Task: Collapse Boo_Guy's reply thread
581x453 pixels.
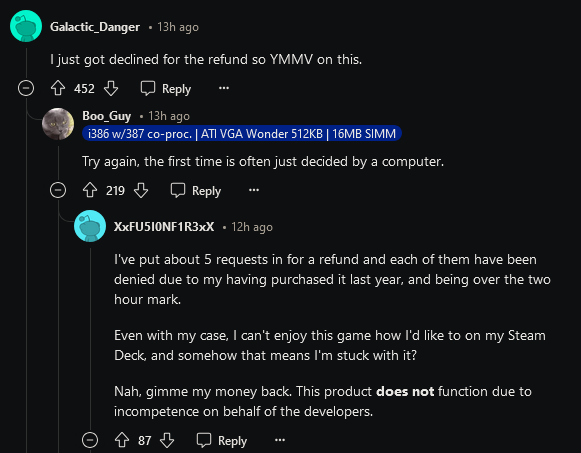Action: coord(58,190)
